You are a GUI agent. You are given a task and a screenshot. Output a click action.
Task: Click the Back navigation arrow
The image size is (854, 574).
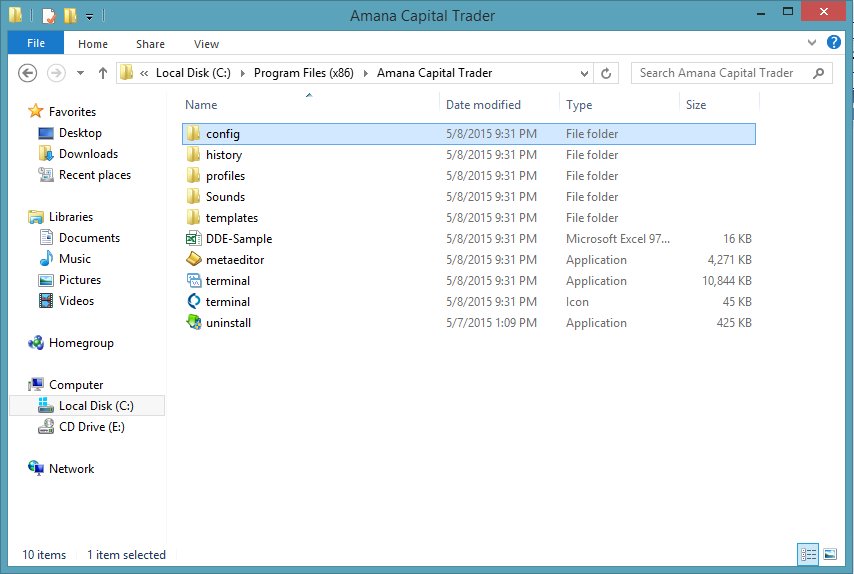pyautogui.click(x=28, y=73)
